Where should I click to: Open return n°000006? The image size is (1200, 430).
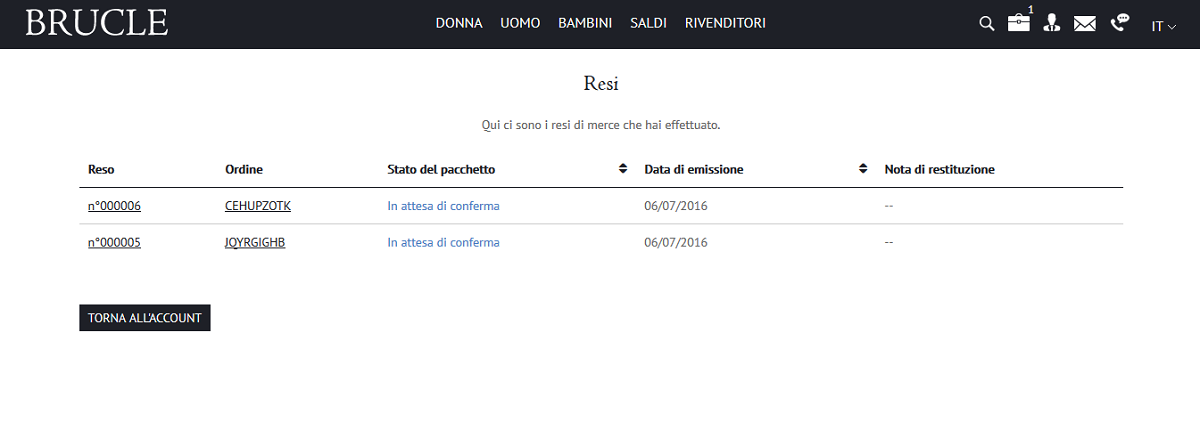(x=114, y=206)
